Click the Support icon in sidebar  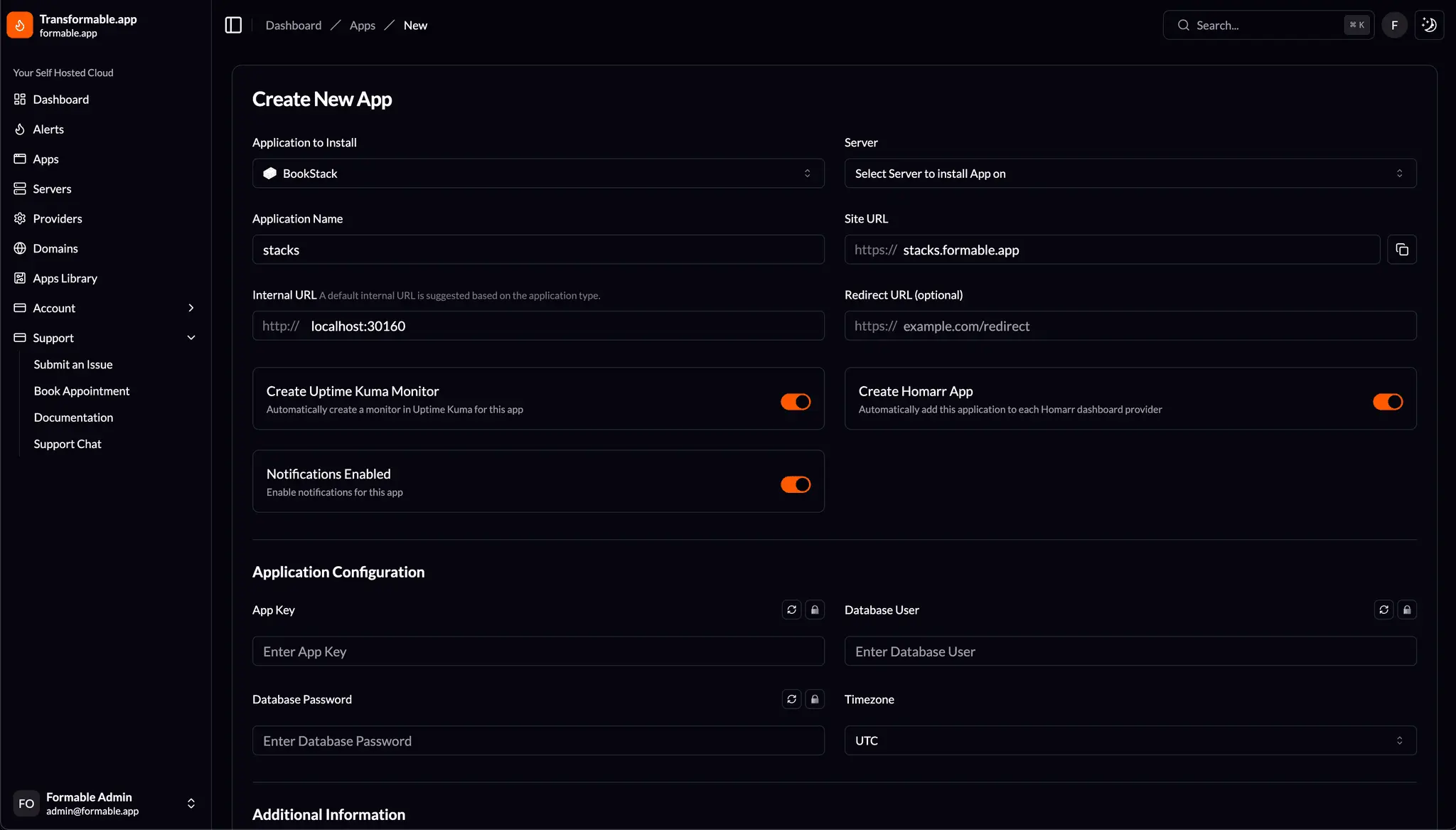(x=20, y=338)
